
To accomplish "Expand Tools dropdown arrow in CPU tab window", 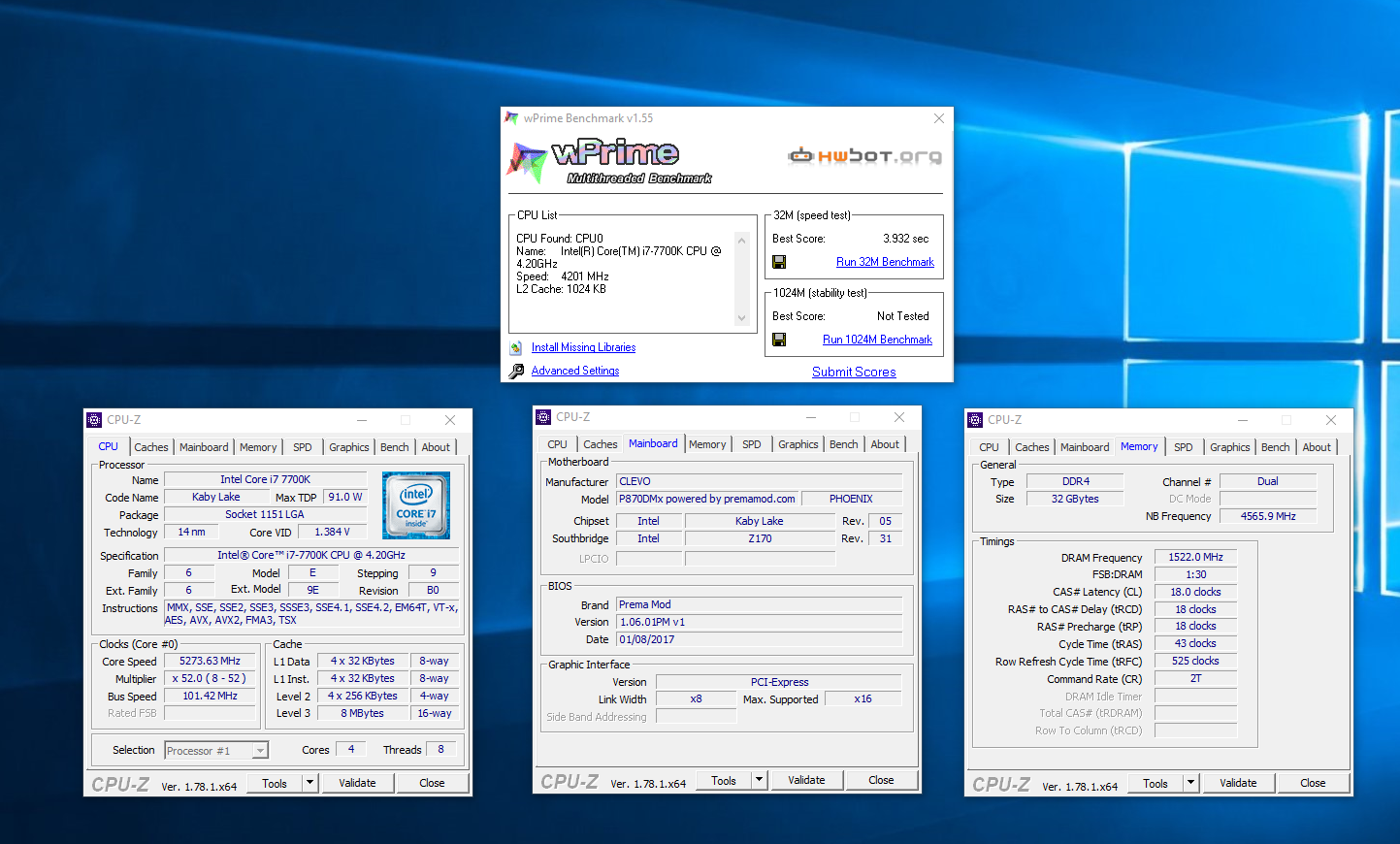I will pos(310,783).
